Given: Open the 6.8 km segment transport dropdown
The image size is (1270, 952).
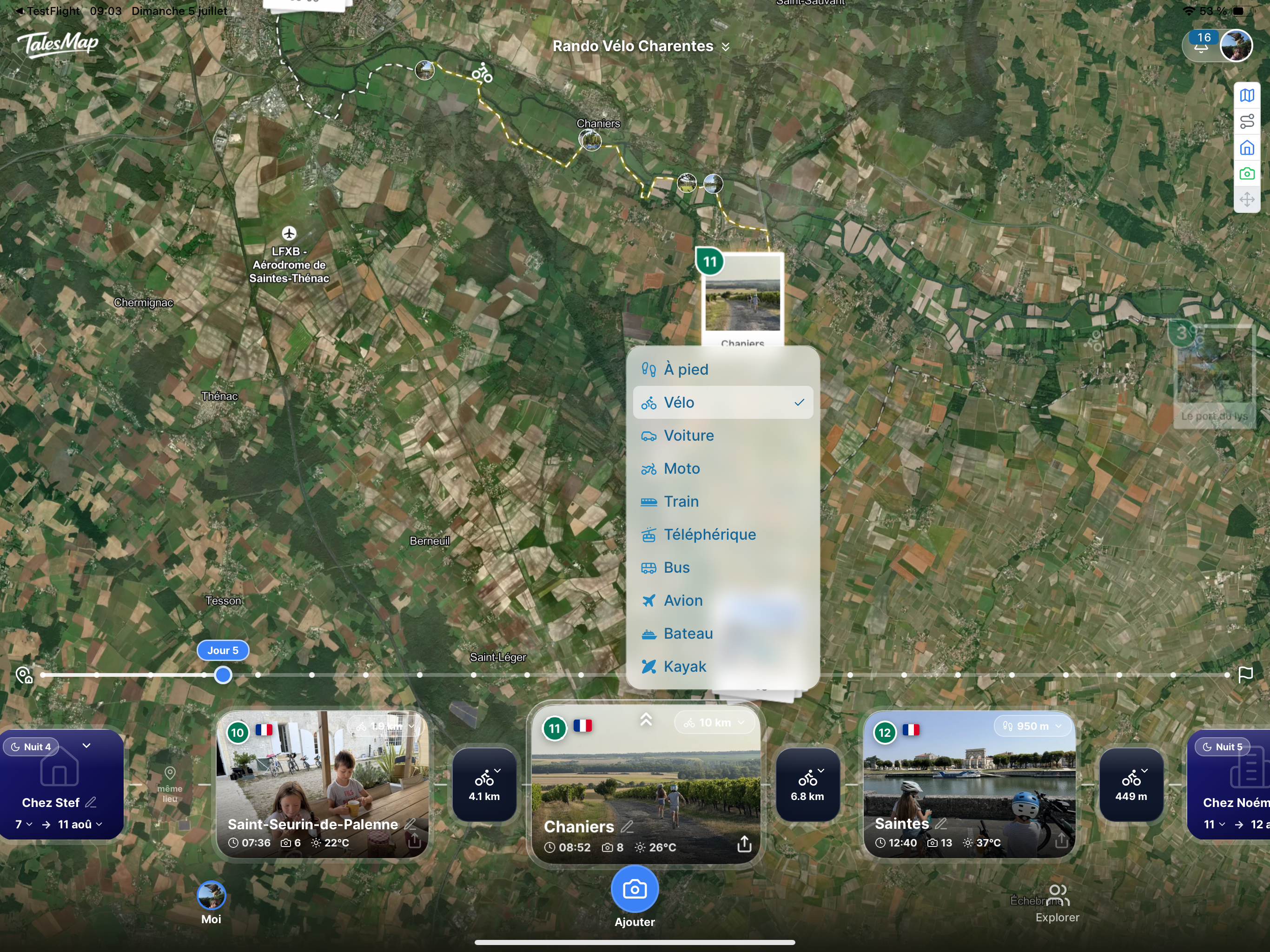Looking at the screenshot, I should coord(807,784).
